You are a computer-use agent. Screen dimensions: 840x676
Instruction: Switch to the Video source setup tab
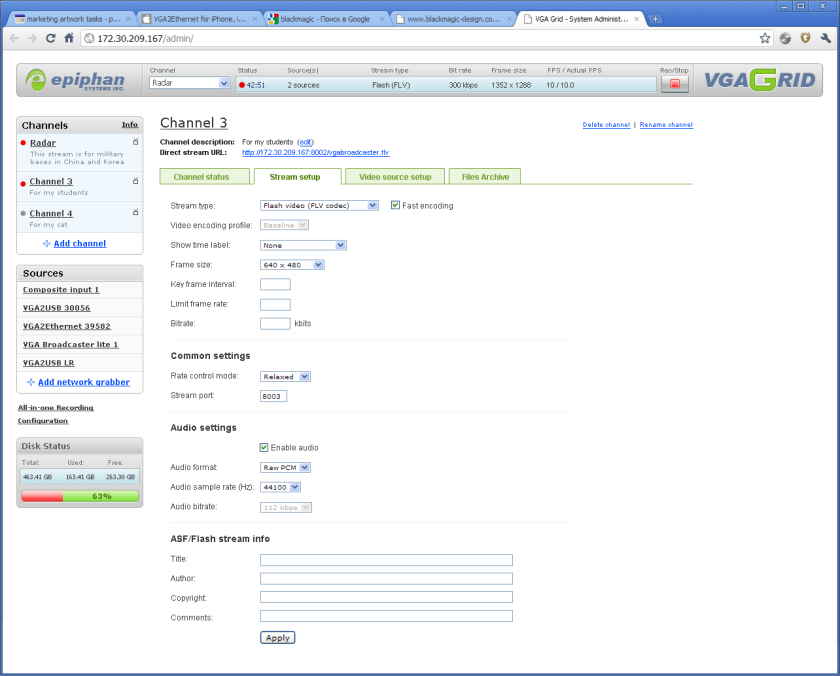click(x=395, y=177)
